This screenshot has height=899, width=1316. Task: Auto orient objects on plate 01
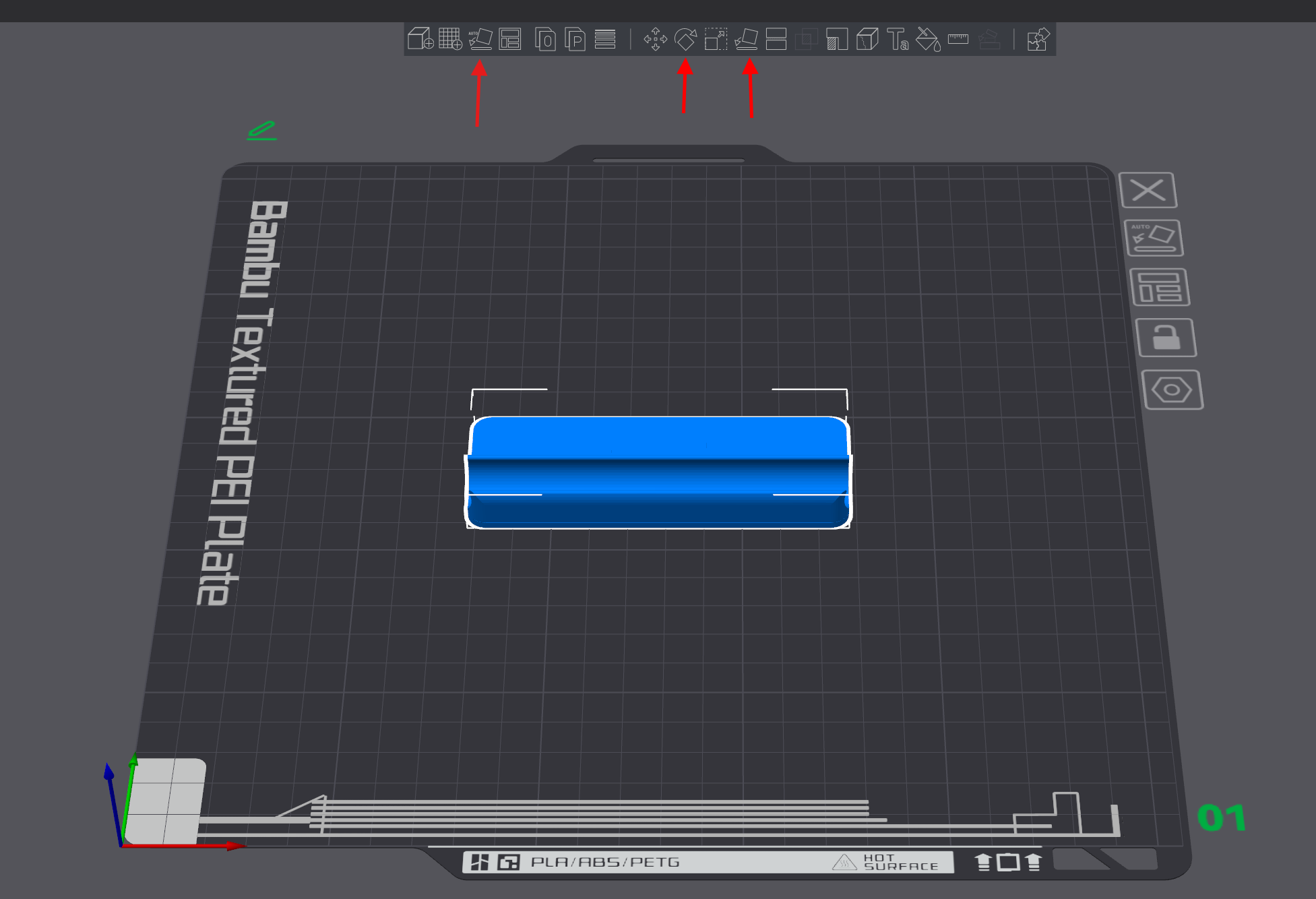1154,238
